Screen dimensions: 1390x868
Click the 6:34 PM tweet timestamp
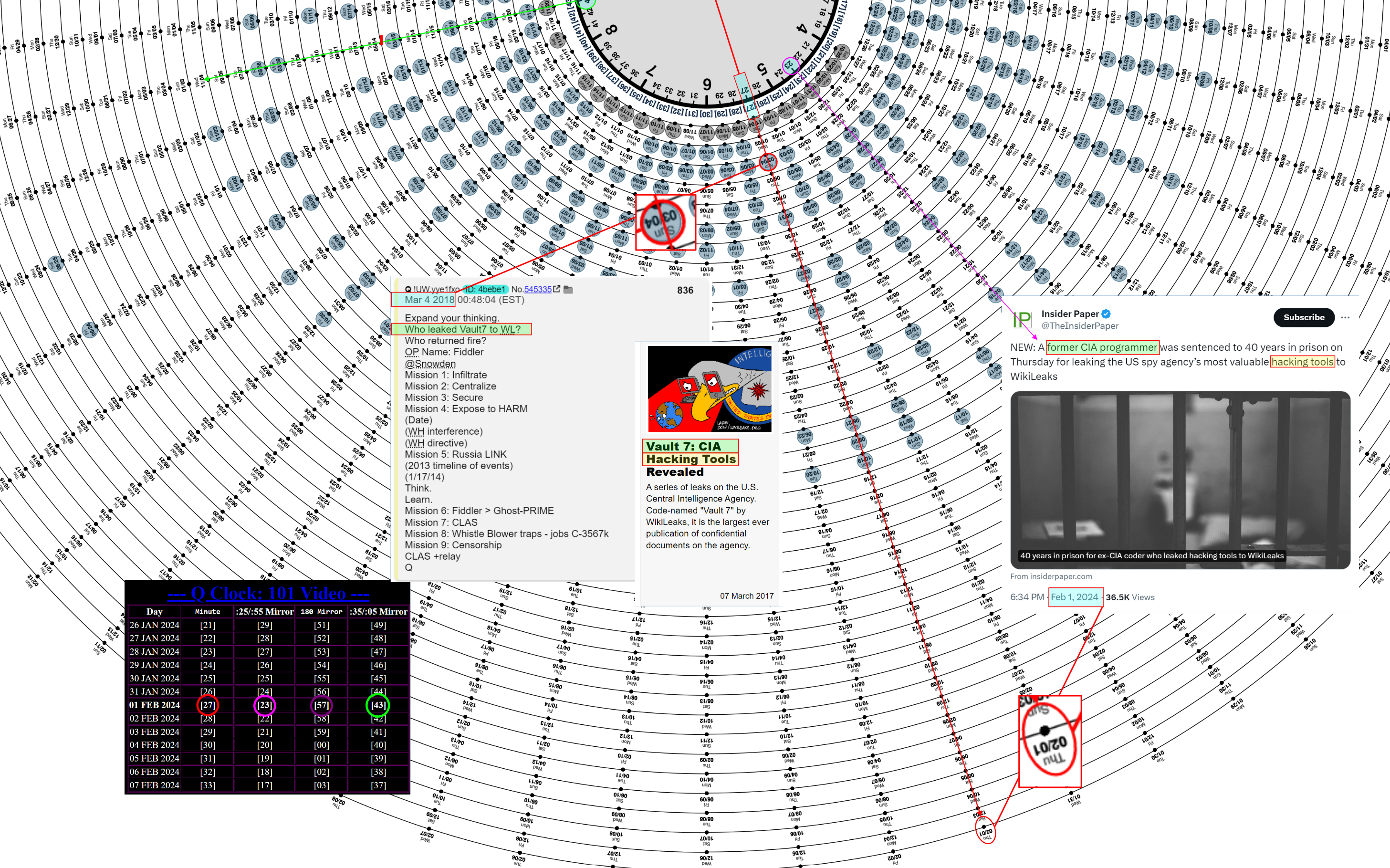click(x=1027, y=597)
